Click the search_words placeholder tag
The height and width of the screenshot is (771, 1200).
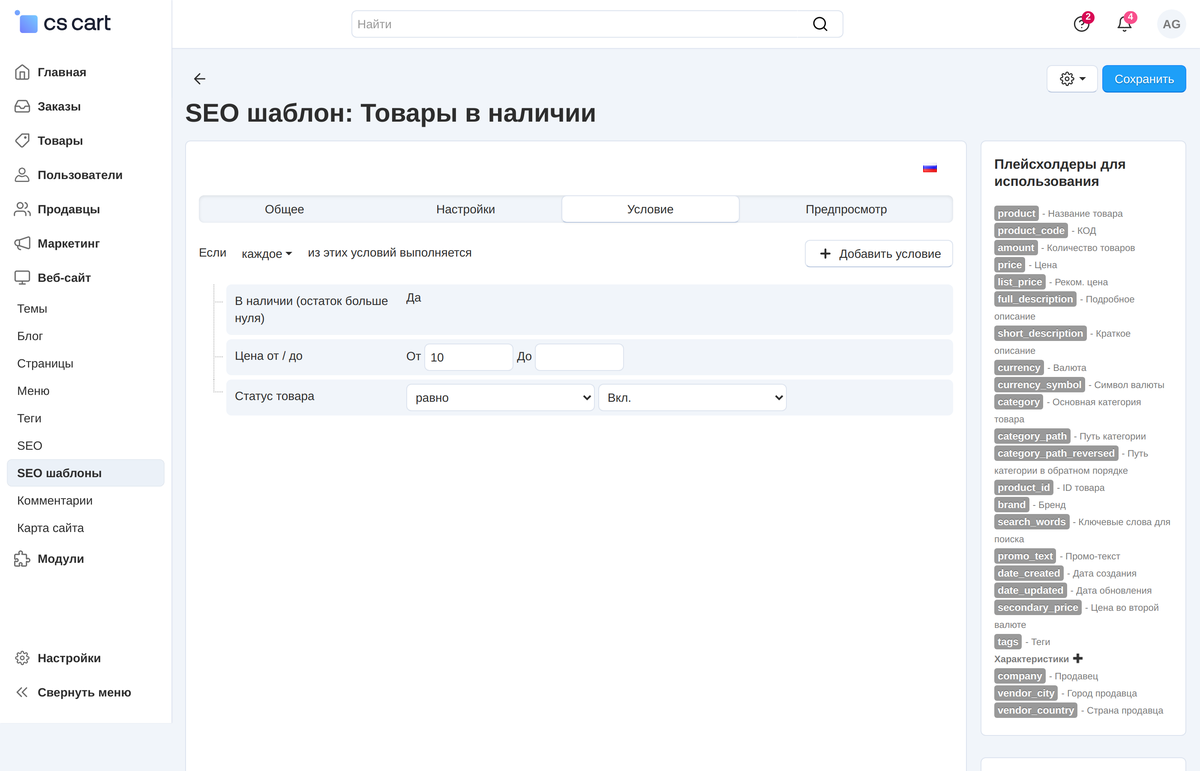(x=1032, y=522)
